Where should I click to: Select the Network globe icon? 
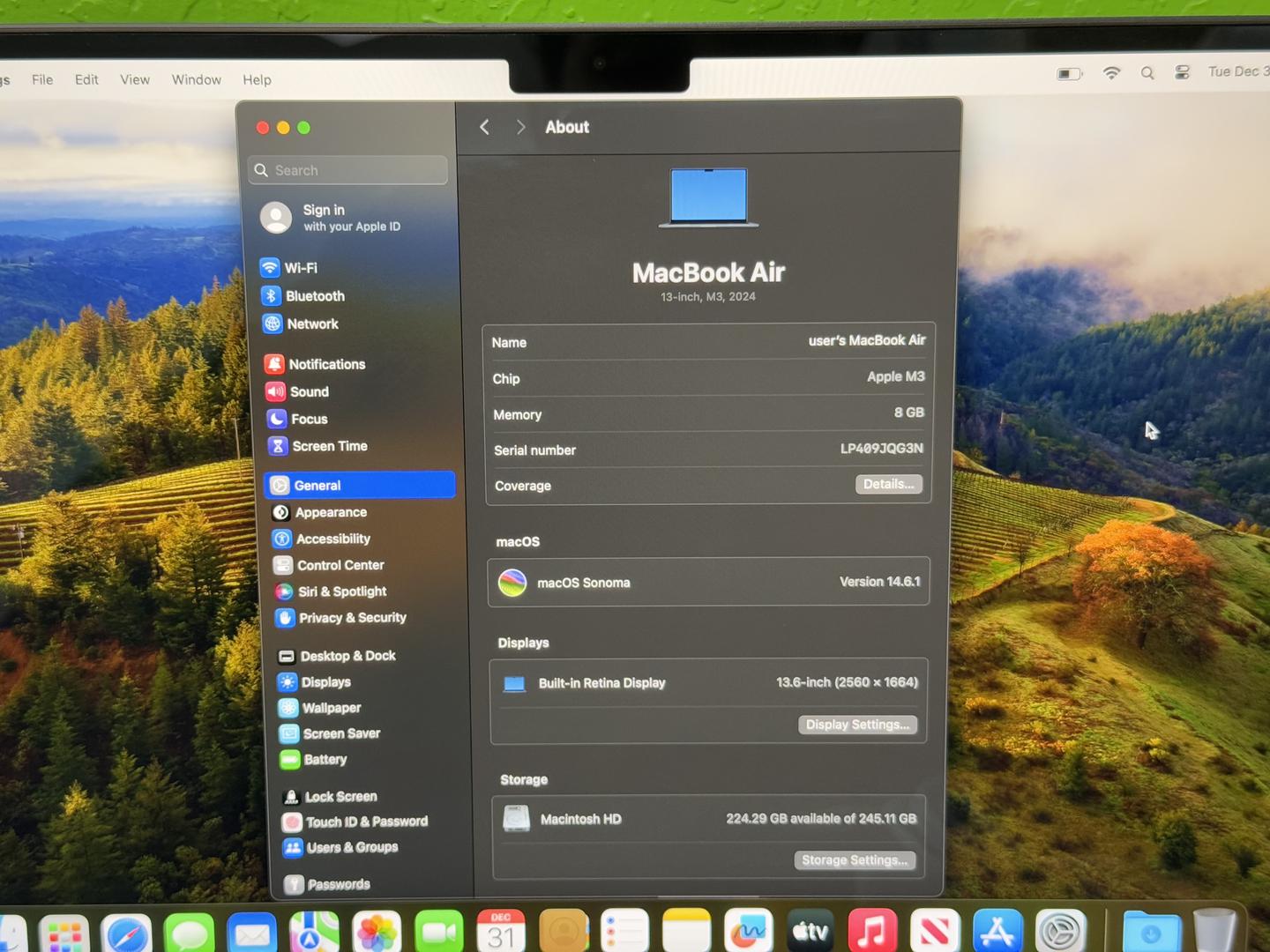coord(273,324)
